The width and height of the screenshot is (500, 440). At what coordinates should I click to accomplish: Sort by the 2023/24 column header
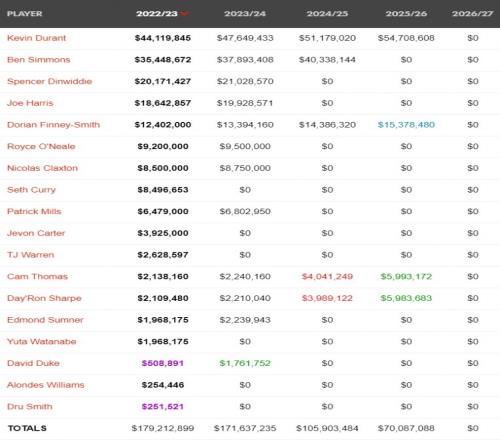245,14
